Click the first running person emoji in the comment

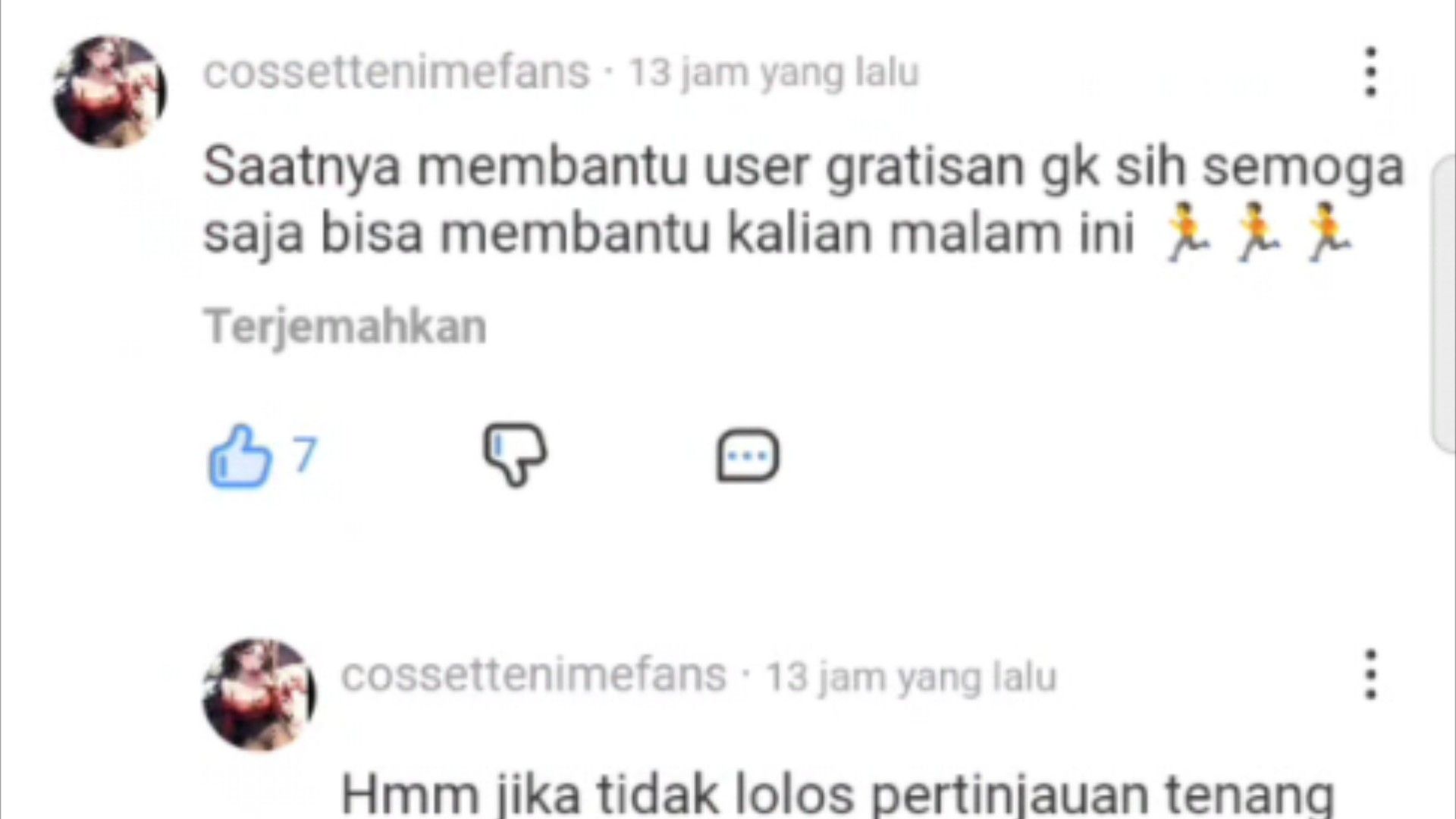point(1187,232)
